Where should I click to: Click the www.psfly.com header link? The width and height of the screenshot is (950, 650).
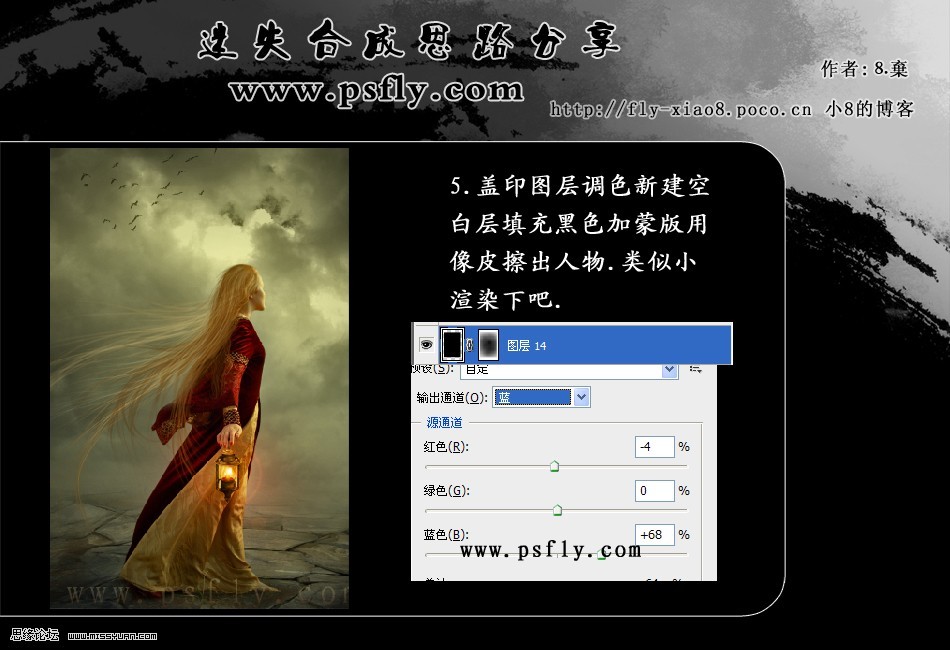tap(376, 91)
